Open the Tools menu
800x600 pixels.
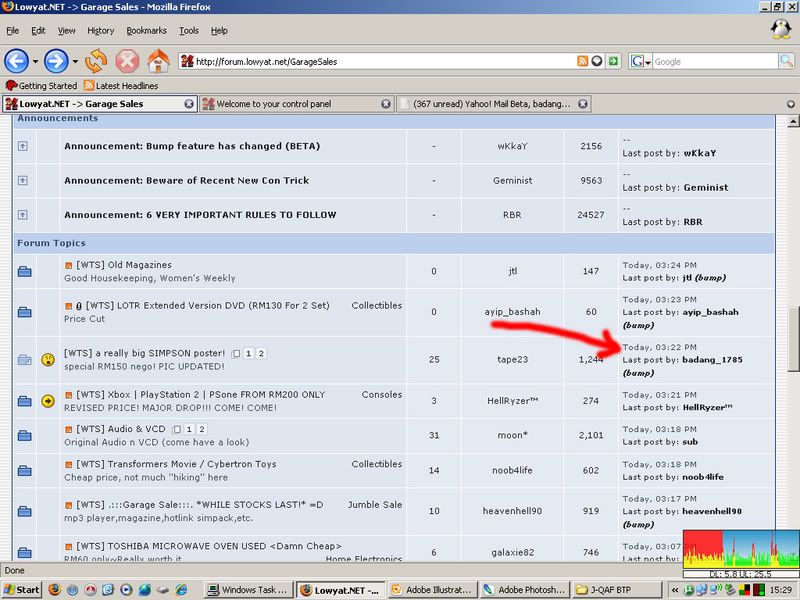click(x=189, y=31)
